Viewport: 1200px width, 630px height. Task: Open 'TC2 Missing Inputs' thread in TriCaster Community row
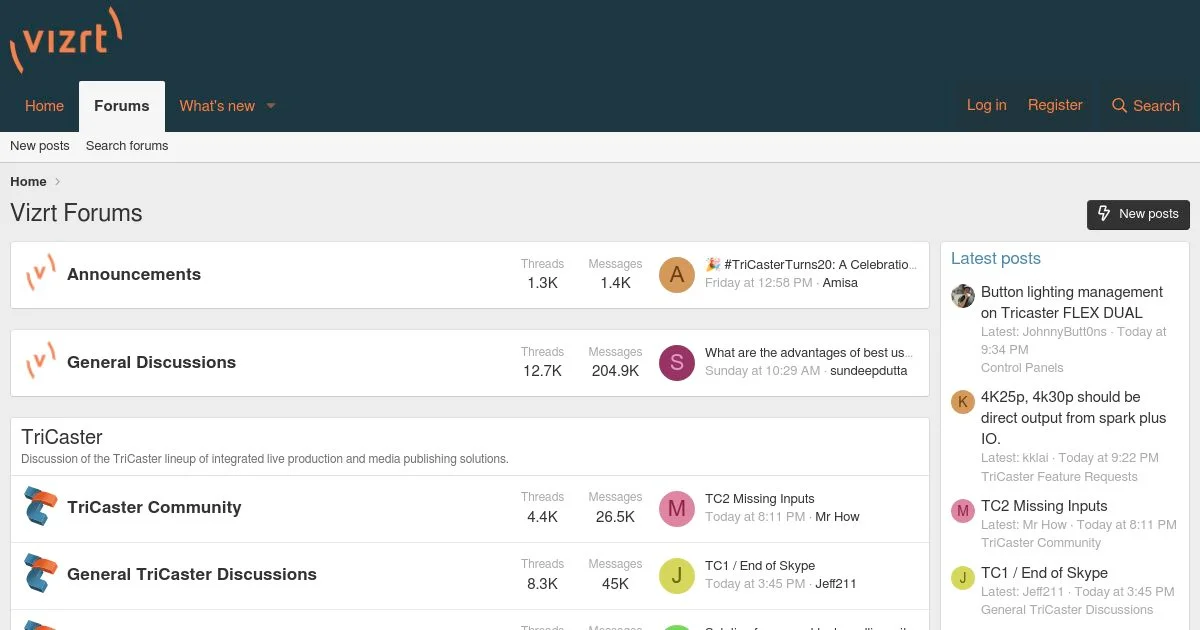[x=760, y=499]
